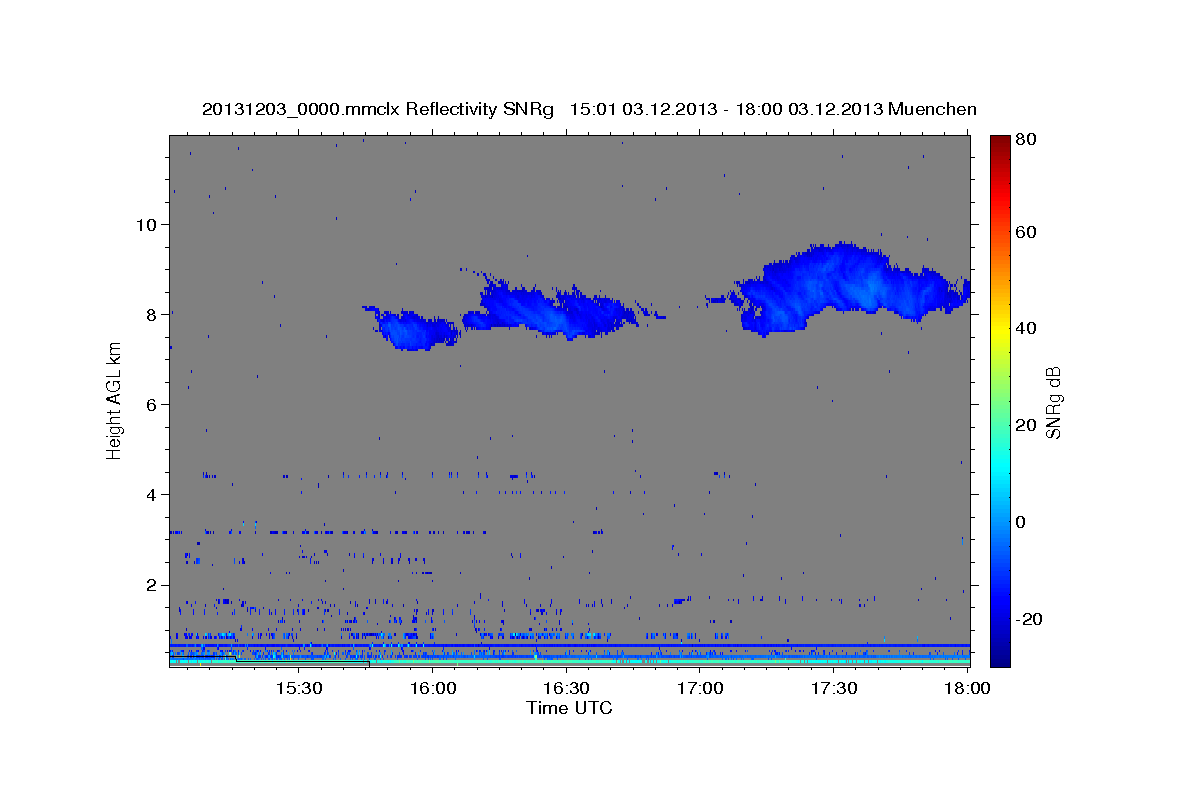Screen dimensions: 1200x800
Task: Click the colorbar value 60
Action: [1024, 232]
